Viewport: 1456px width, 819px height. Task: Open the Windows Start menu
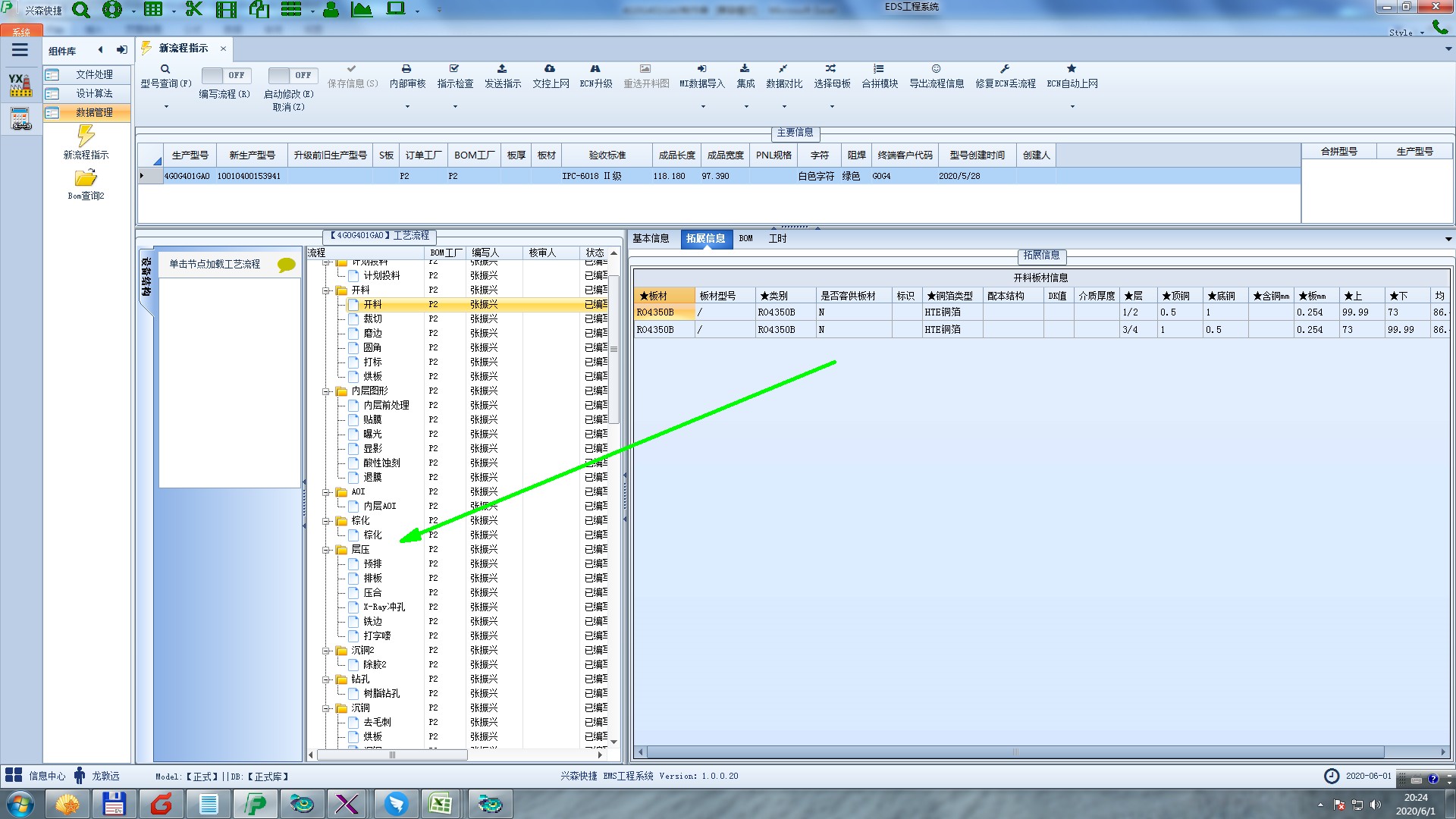click(x=20, y=804)
